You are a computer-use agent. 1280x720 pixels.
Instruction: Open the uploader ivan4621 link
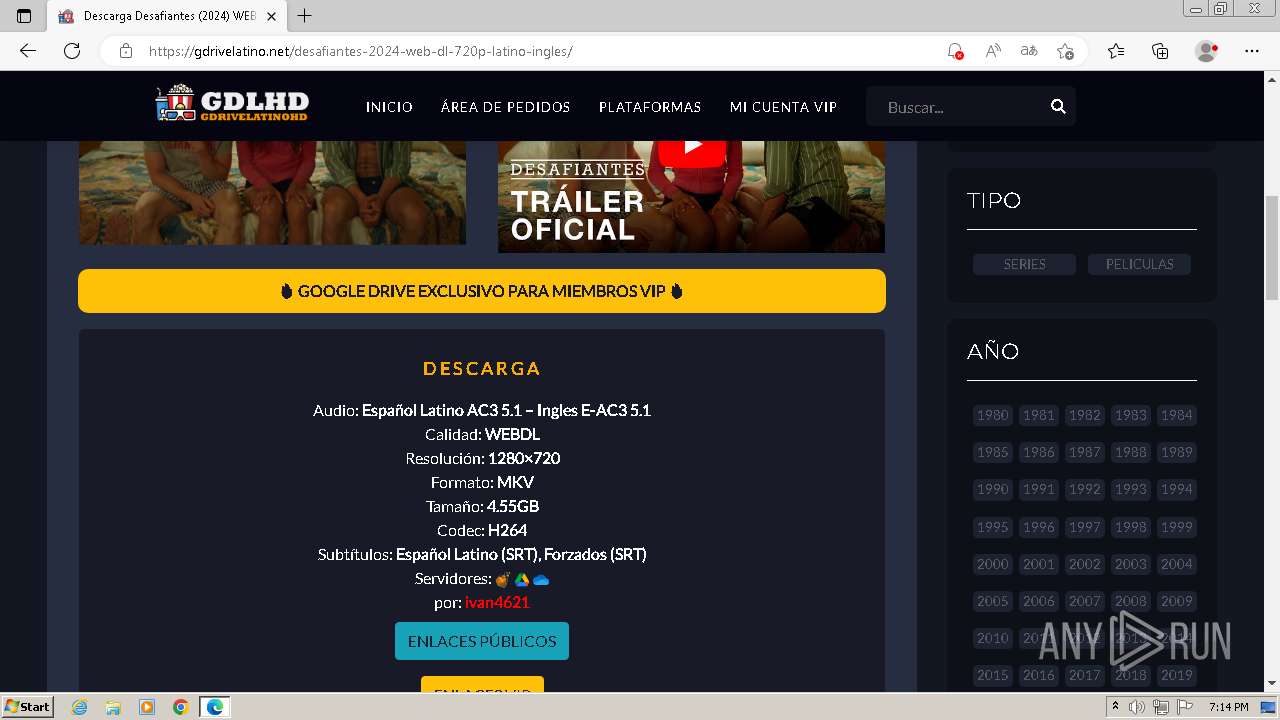coord(497,602)
